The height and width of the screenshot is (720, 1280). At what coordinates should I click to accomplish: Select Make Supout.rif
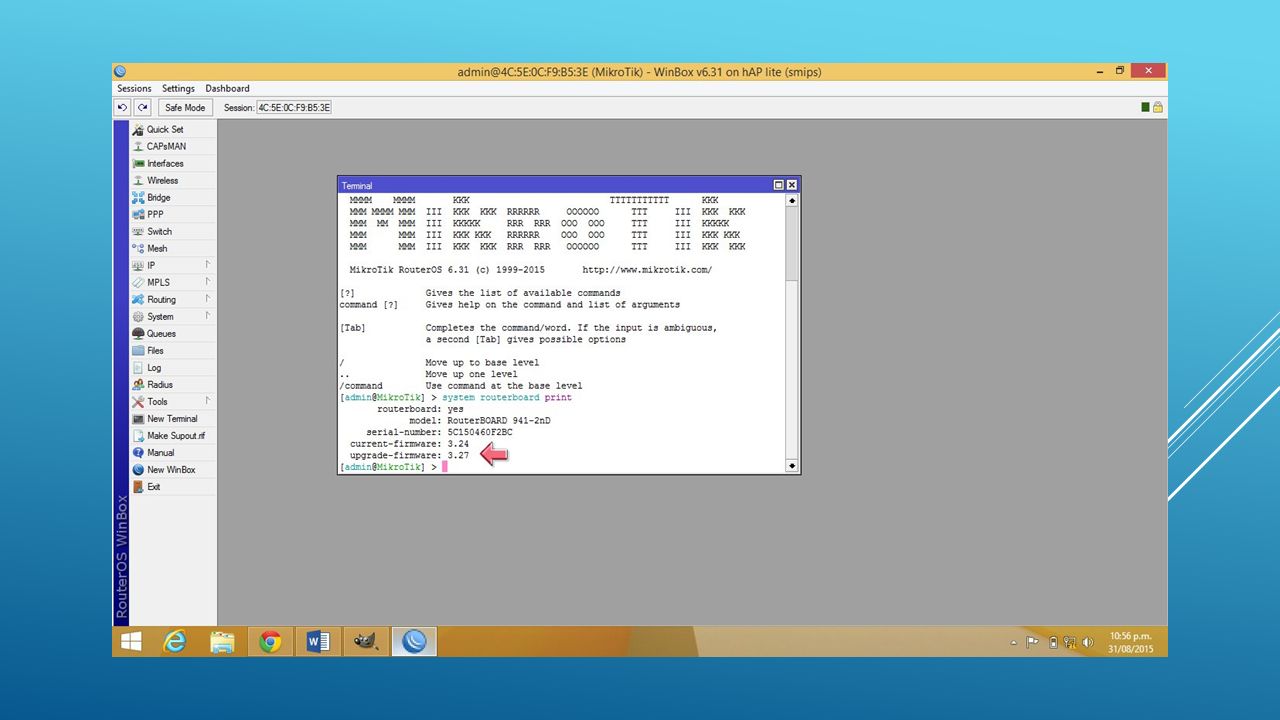[x=173, y=435]
